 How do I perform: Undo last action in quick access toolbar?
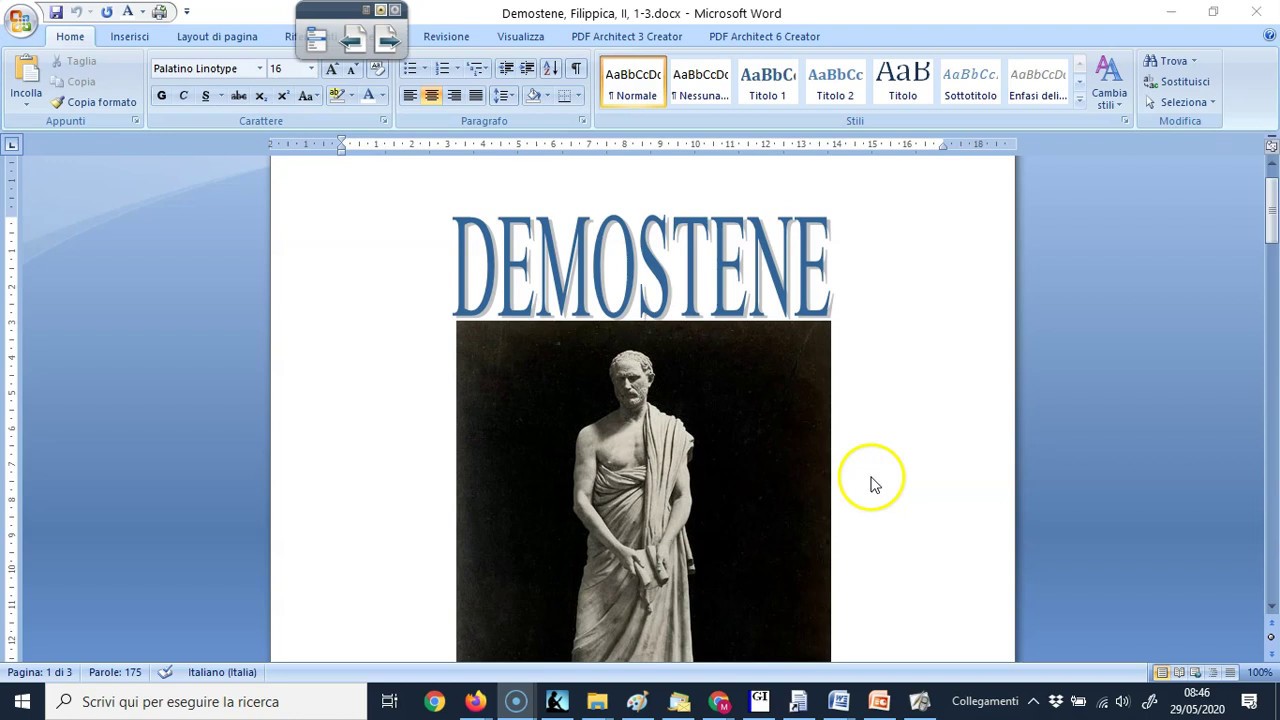tap(76, 12)
